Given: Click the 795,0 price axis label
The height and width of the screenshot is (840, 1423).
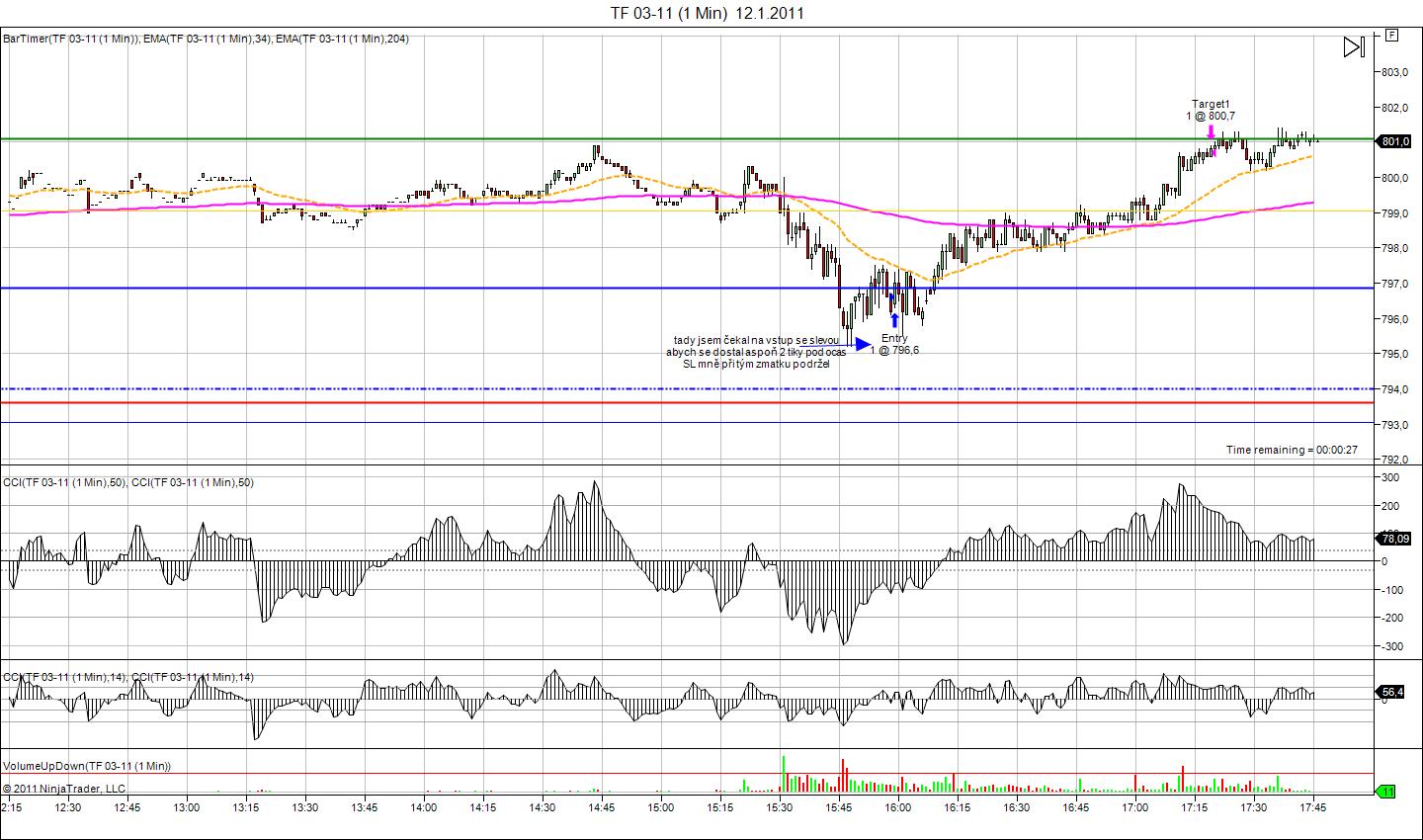Looking at the screenshot, I should (1393, 354).
